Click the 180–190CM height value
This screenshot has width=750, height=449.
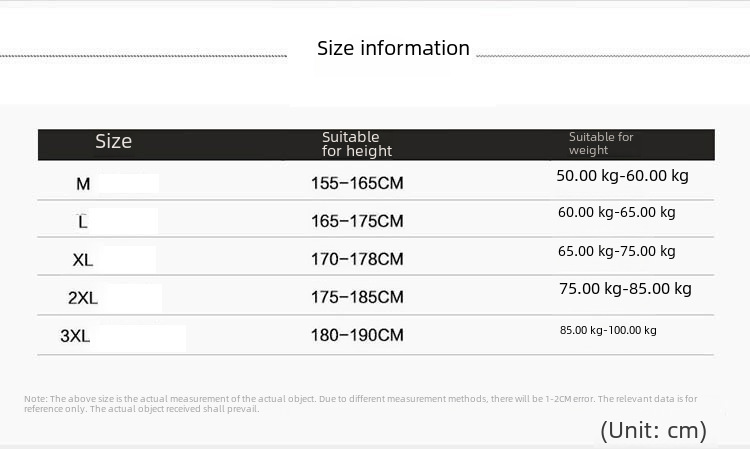click(357, 335)
